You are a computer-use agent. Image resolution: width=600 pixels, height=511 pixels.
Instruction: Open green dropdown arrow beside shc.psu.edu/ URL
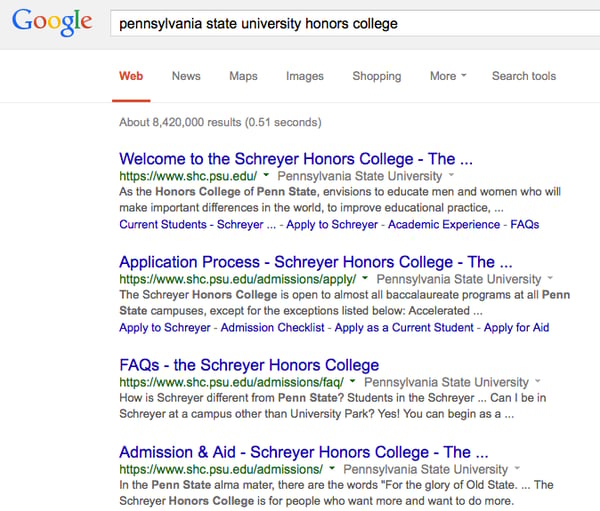coord(266,175)
